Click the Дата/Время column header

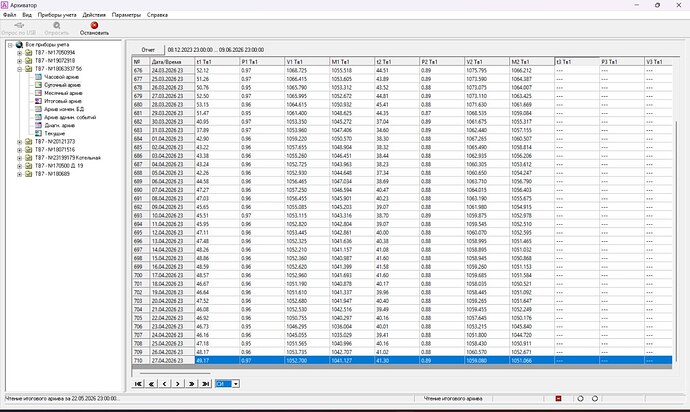coord(172,62)
